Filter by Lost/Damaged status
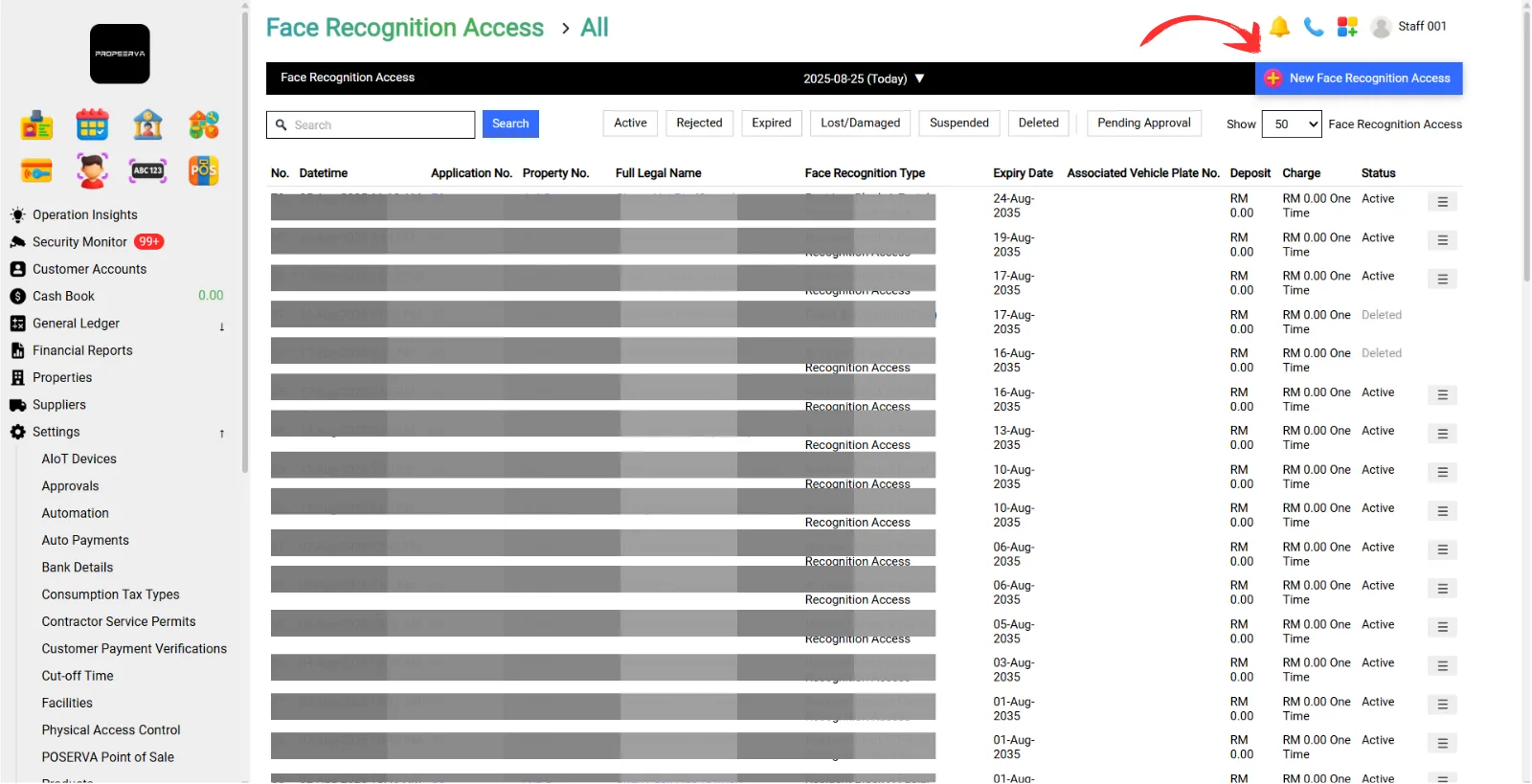 click(x=861, y=123)
